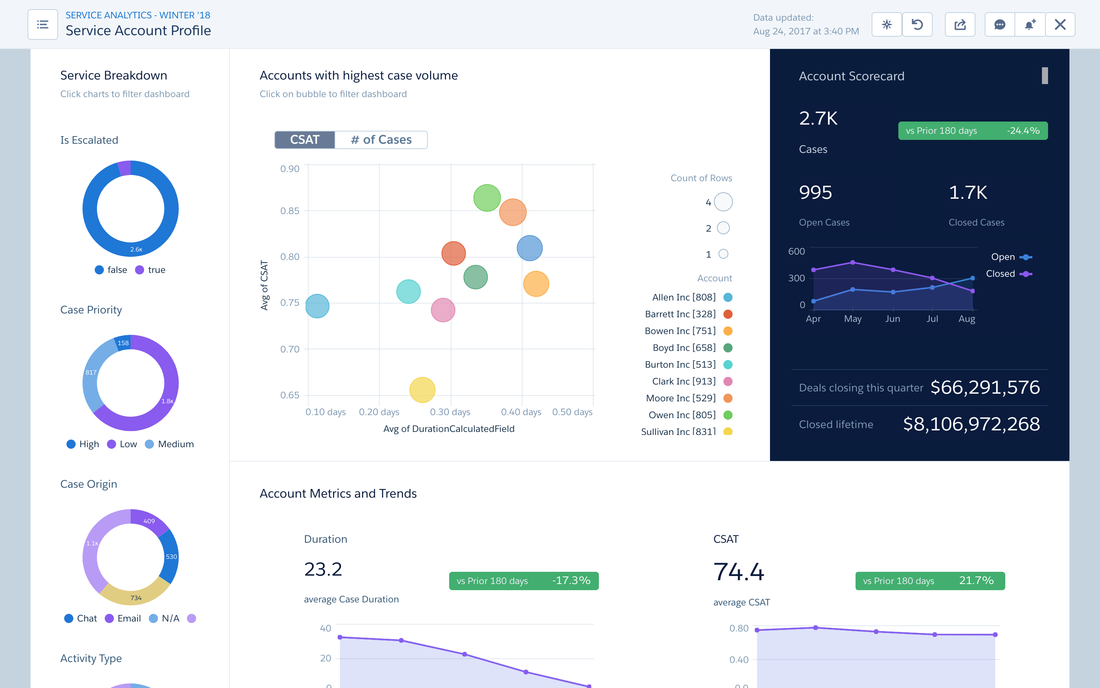Click the Email legend item under Case Origin
This screenshot has width=1100, height=688.
point(123,619)
